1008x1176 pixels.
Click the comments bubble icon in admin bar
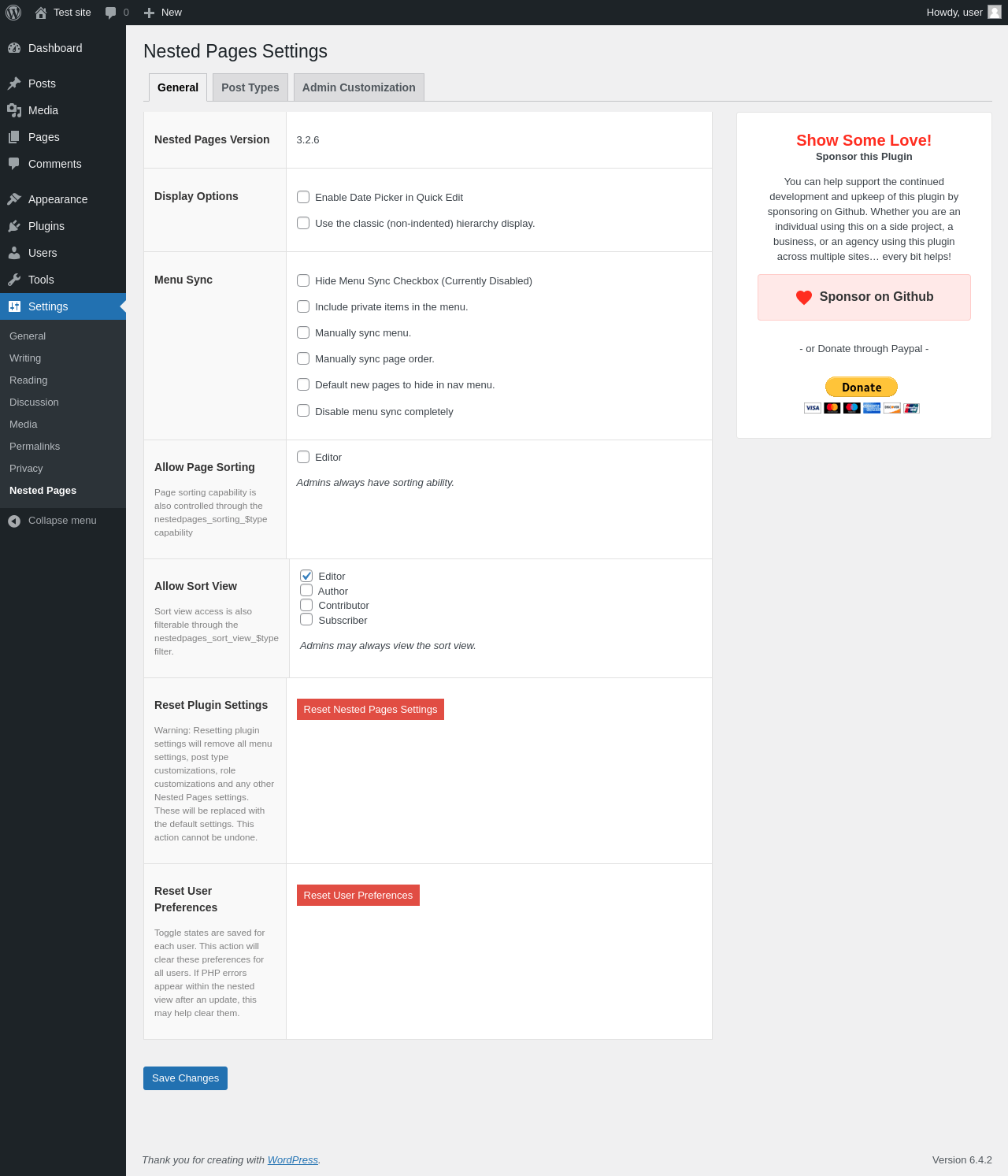coord(110,13)
